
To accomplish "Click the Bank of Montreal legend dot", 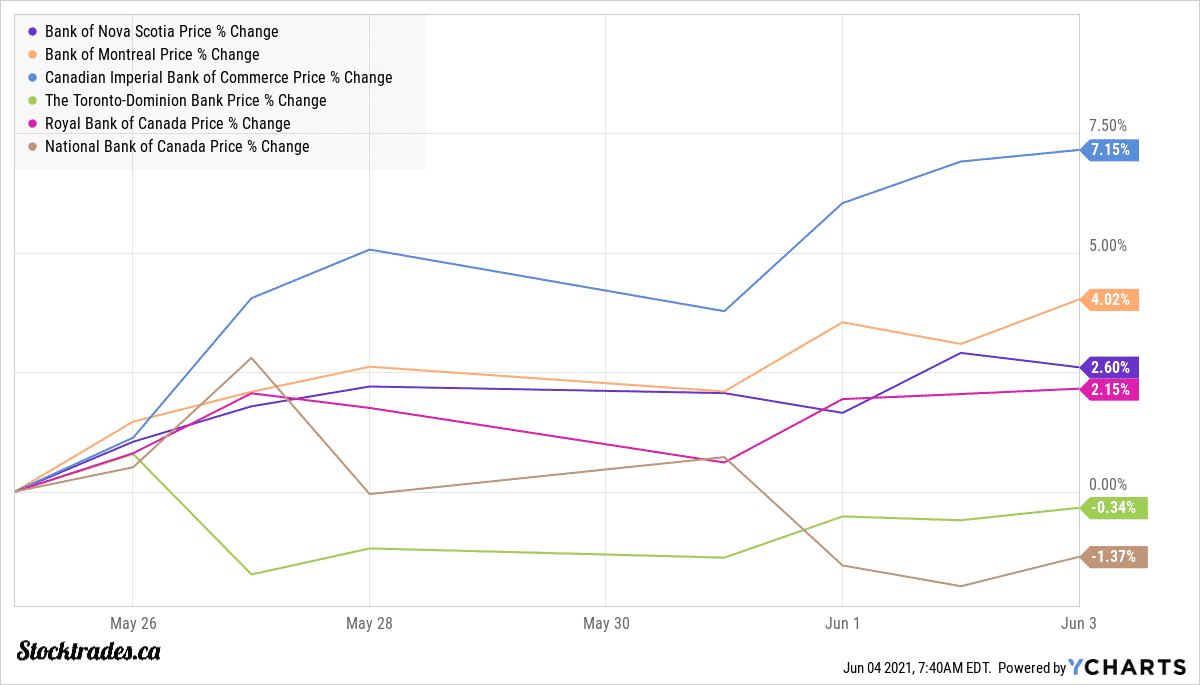I will [35, 55].
